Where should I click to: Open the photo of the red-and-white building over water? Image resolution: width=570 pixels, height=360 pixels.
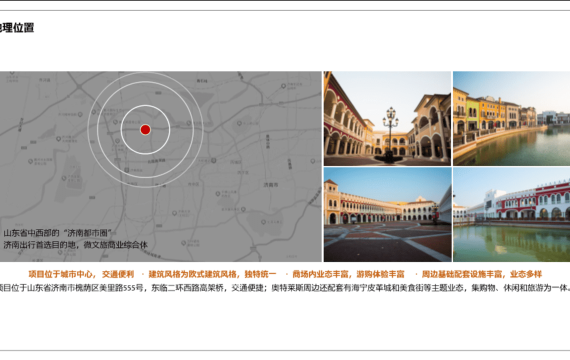[511, 215]
